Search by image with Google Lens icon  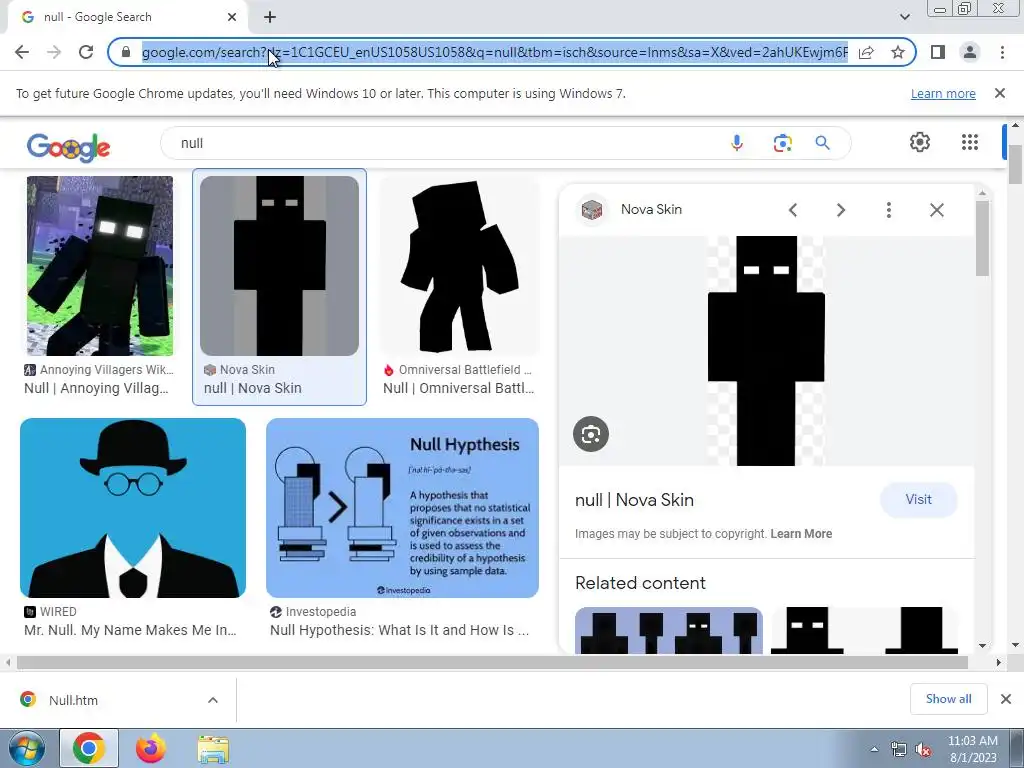pos(782,142)
